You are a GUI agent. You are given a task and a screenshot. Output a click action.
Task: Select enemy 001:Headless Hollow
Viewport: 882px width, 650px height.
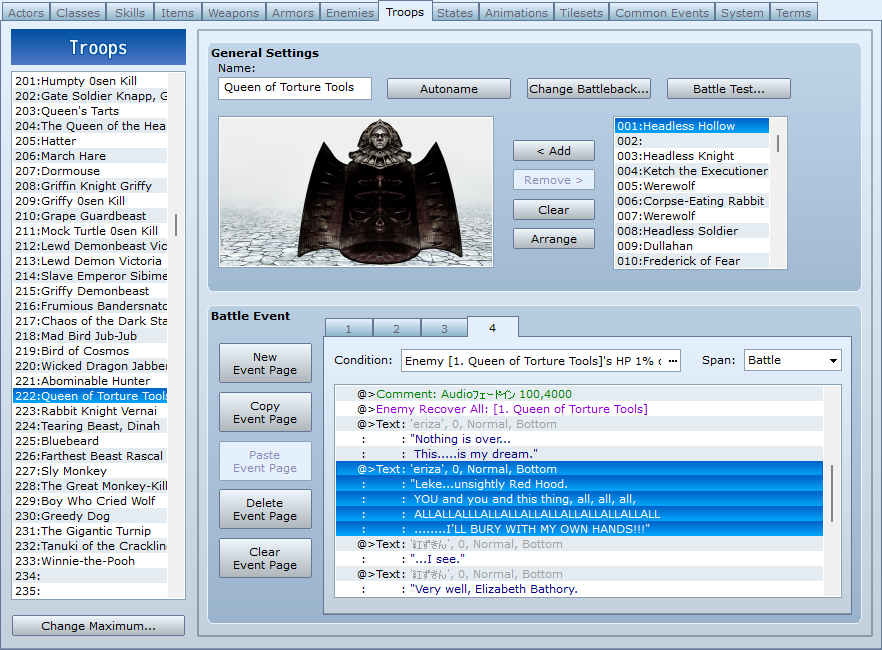point(692,126)
